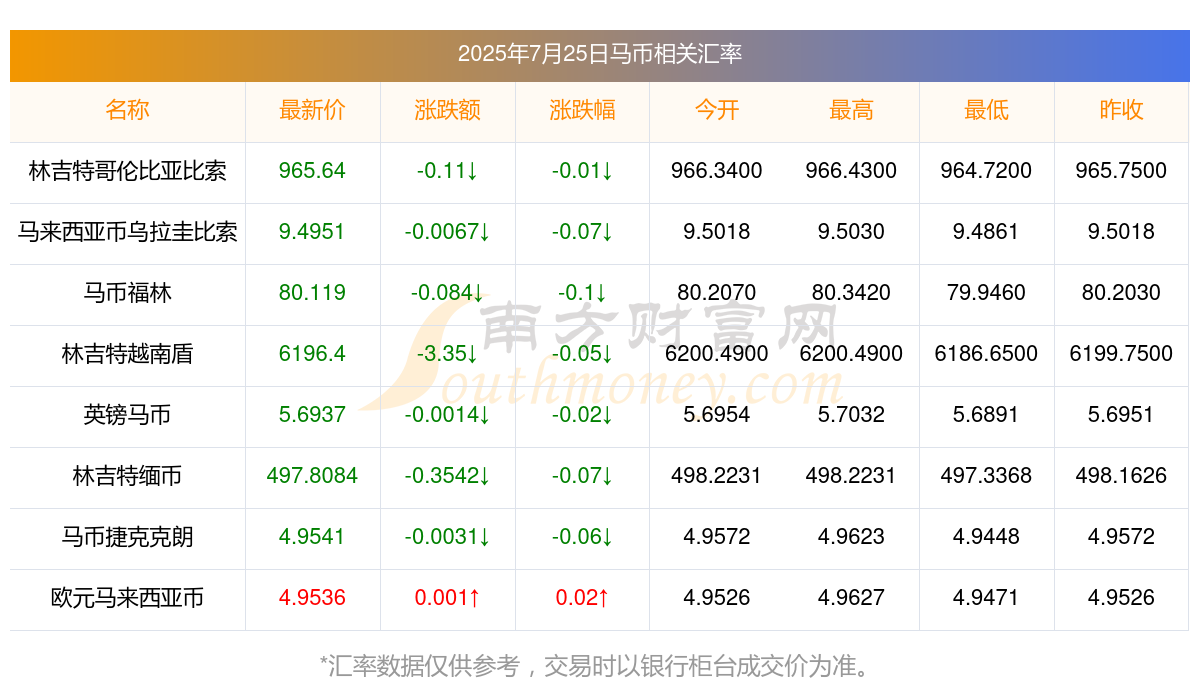Screen dimensions: 1200x698
Task: Click latest price 965.64
Action: pos(312,171)
